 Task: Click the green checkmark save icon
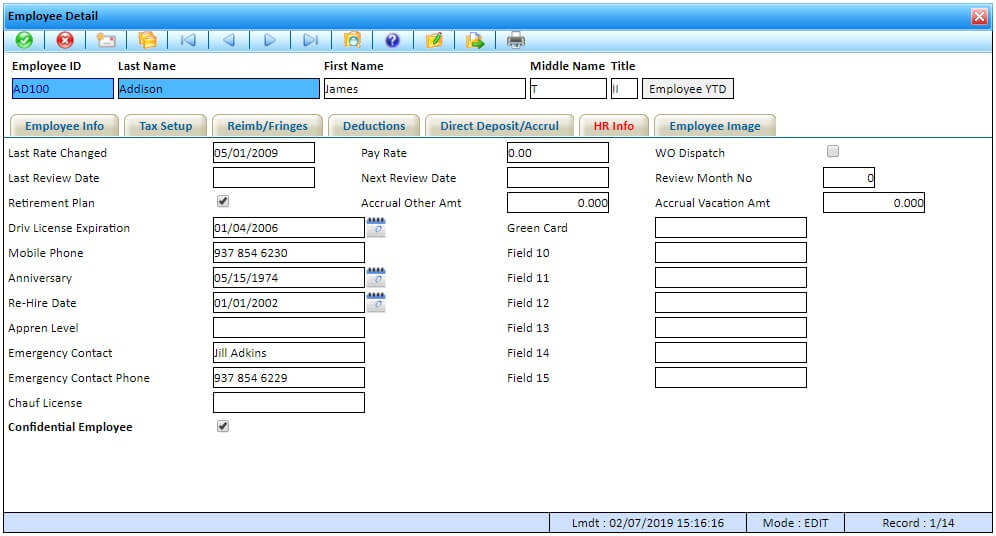coord(24,40)
